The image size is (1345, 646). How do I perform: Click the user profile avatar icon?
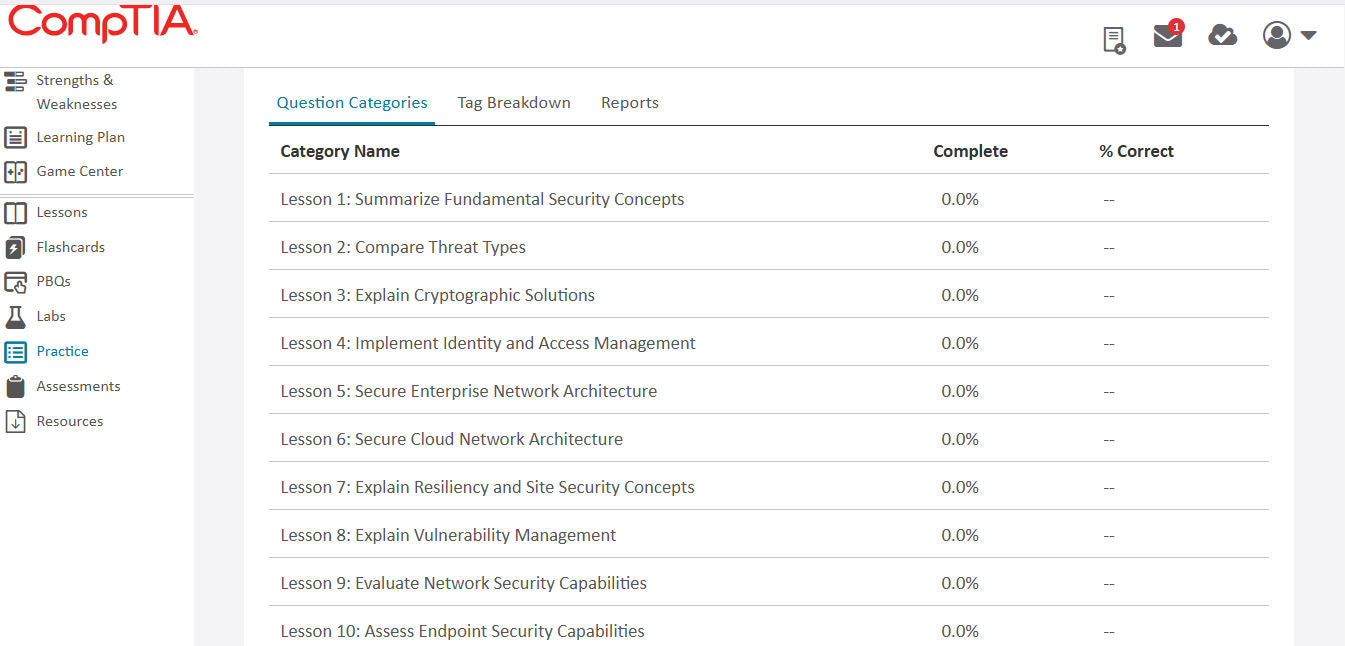click(x=1276, y=34)
